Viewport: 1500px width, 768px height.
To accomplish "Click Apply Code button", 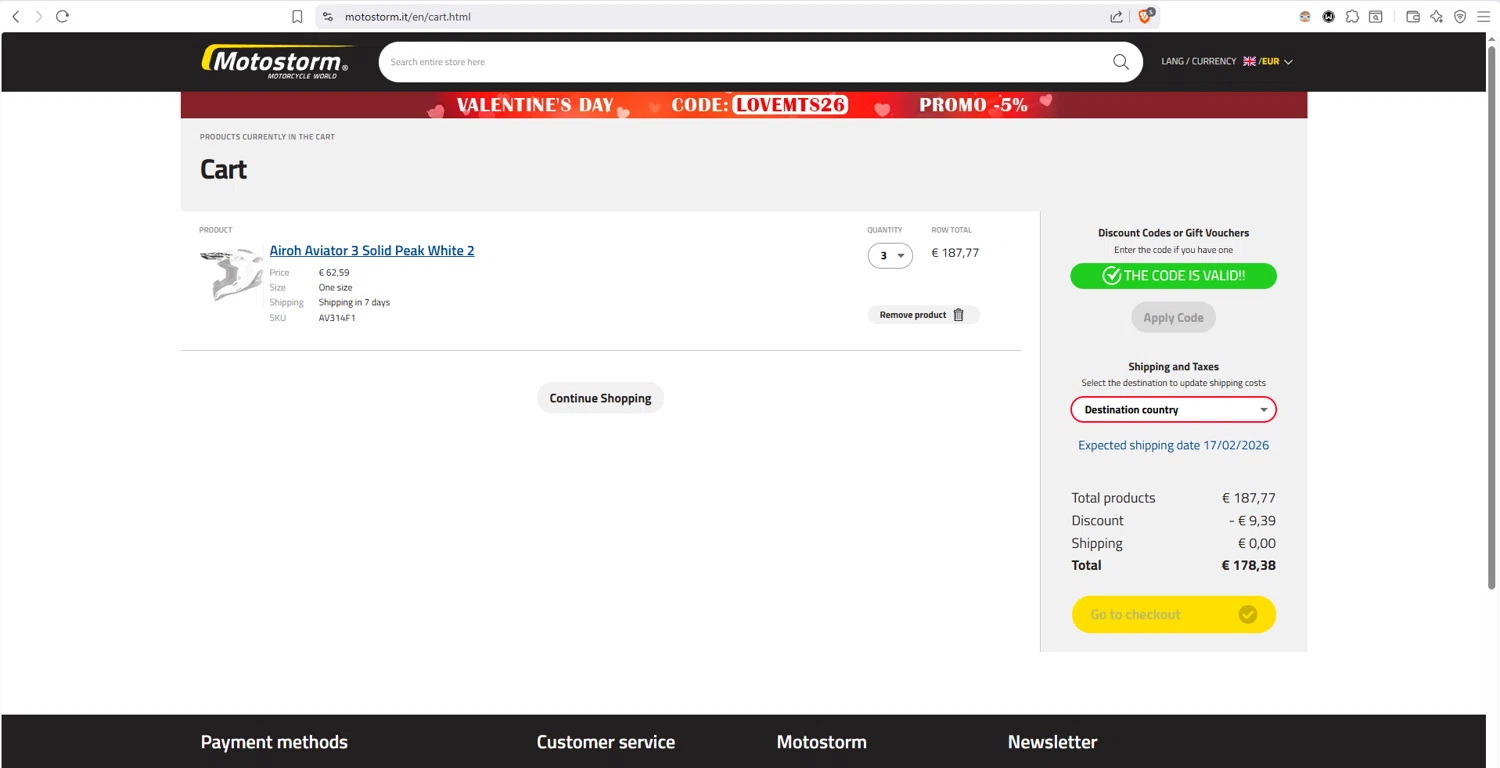I will pyautogui.click(x=1173, y=317).
